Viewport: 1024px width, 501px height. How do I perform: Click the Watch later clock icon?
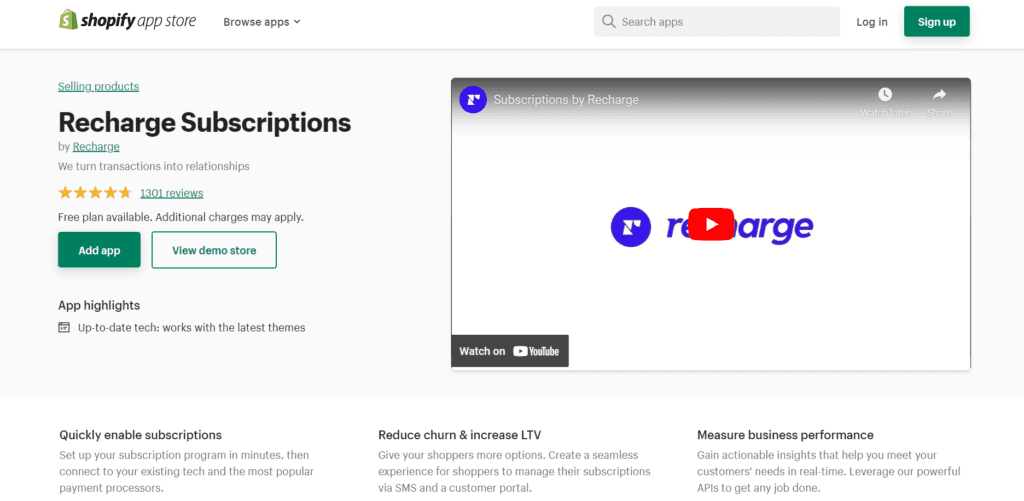tap(885, 95)
